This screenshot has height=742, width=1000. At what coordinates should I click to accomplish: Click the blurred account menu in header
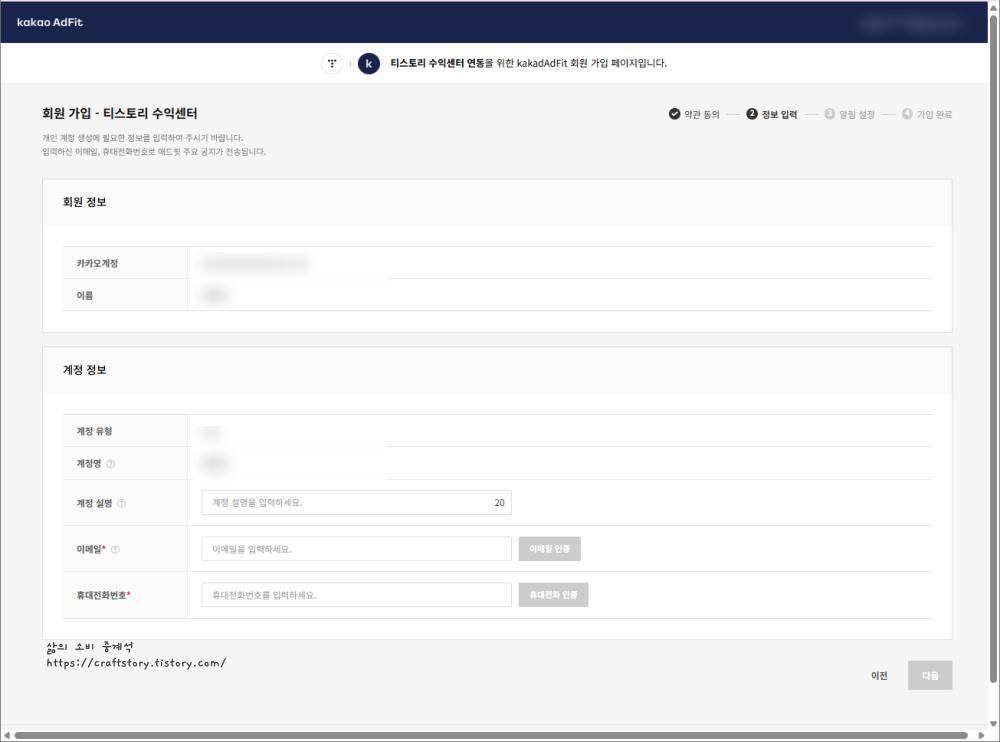(910, 23)
